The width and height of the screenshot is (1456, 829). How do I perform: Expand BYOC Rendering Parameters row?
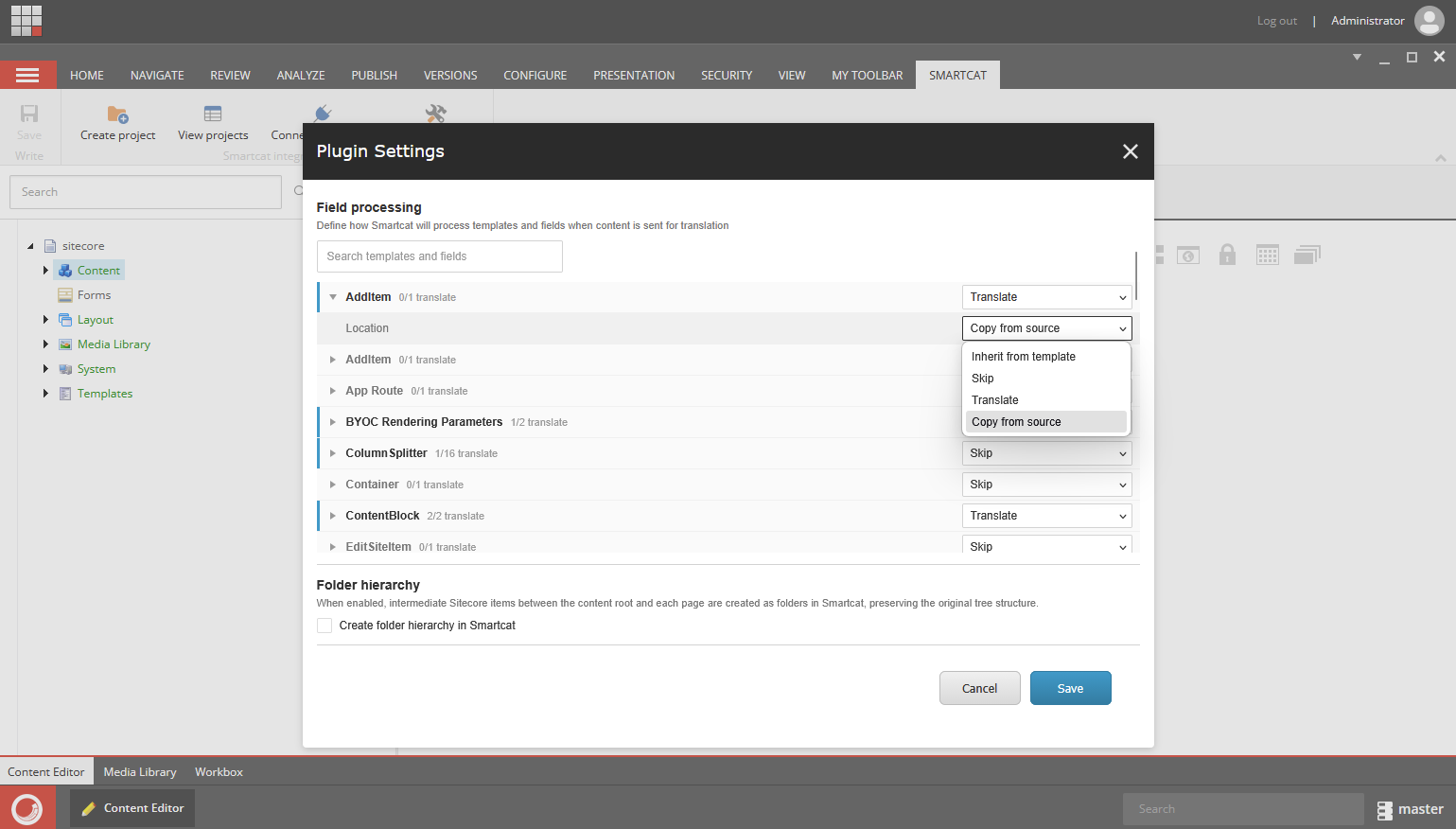[333, 422]
